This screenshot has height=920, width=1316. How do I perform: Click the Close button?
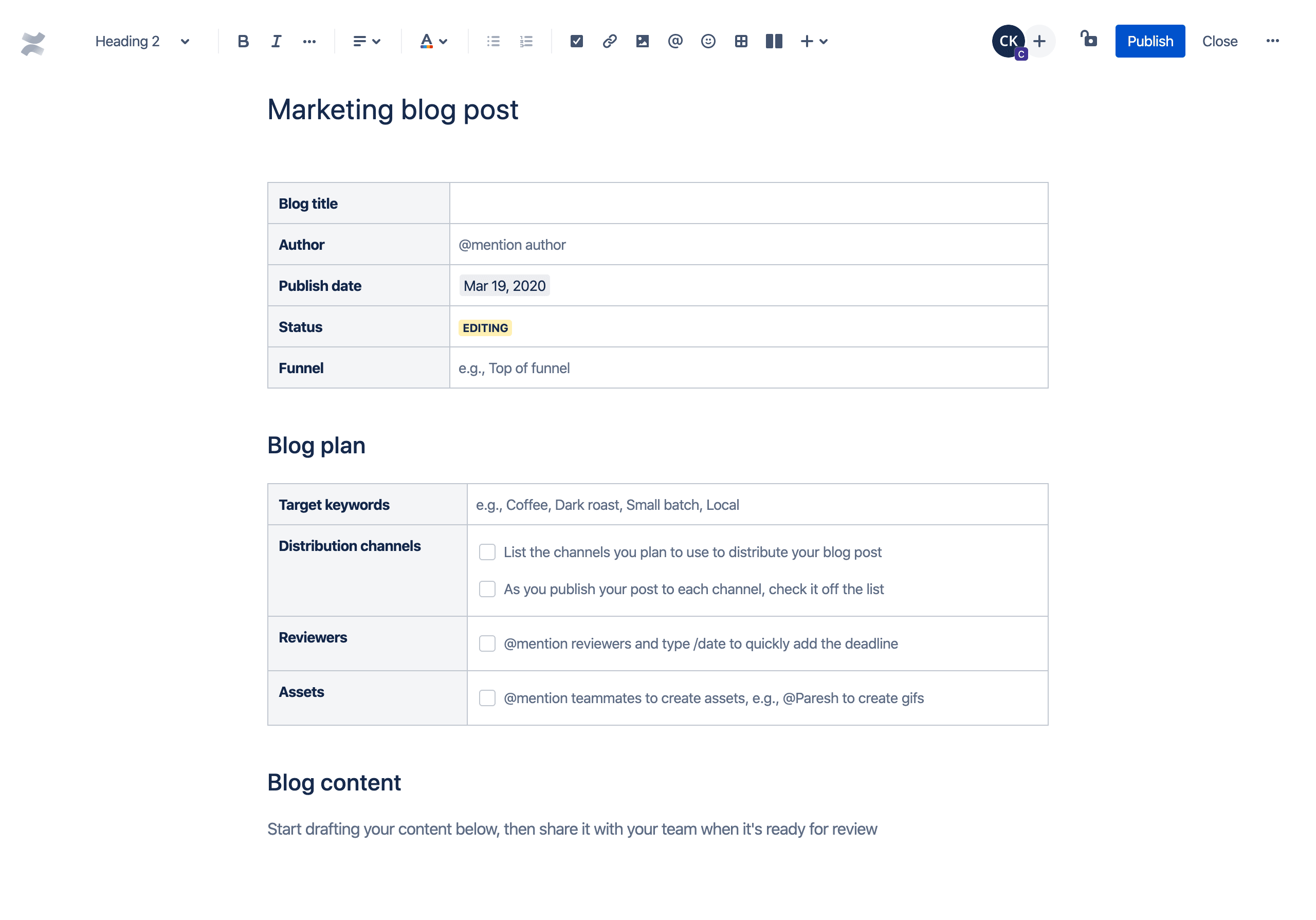coord(1219,41)
